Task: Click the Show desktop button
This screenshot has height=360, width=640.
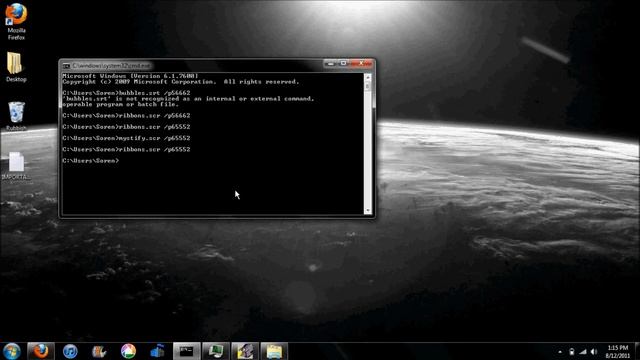Action: [637, 351]
